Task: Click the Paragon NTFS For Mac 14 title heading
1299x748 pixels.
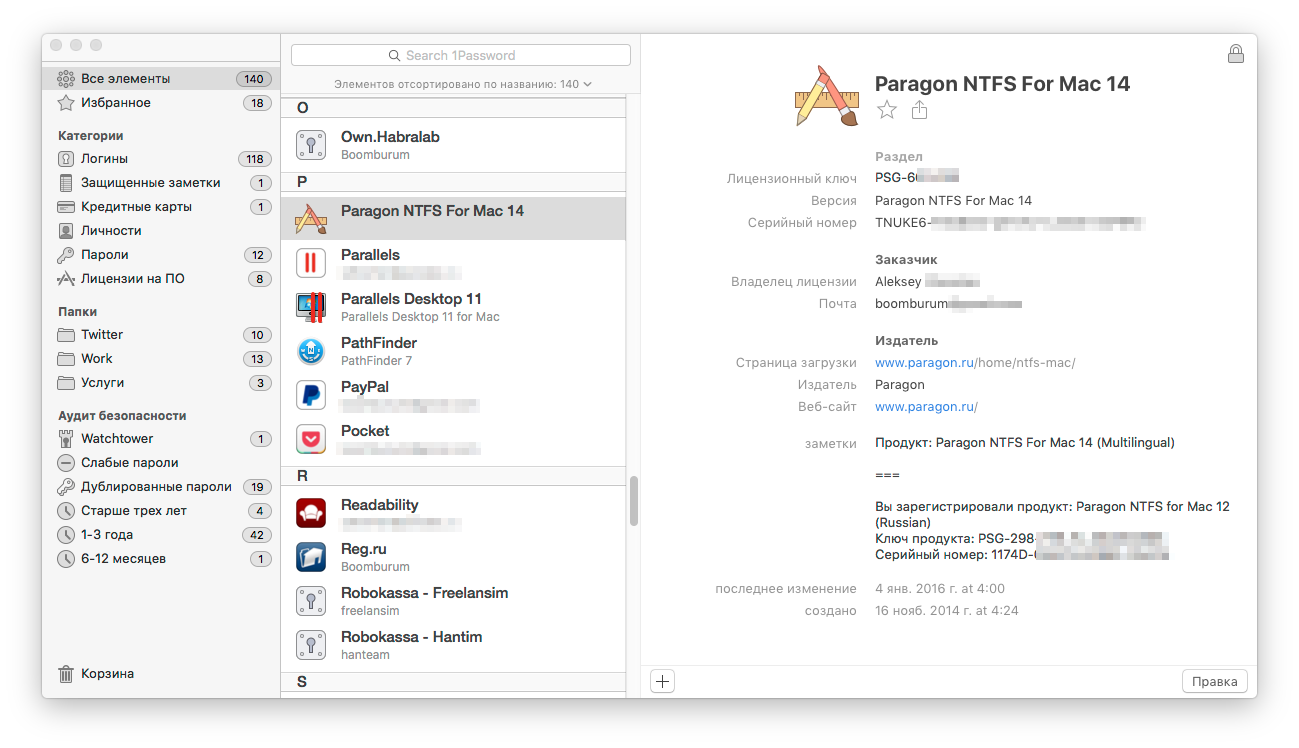Action: click(1002, 84)
